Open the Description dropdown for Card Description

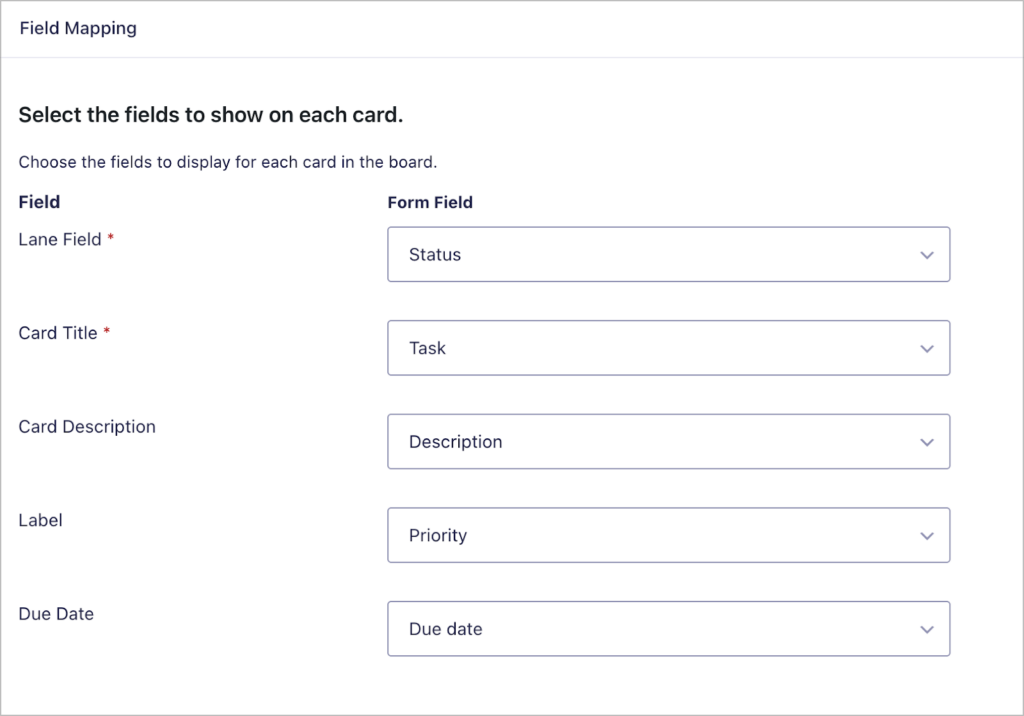(x=668, y=441)
